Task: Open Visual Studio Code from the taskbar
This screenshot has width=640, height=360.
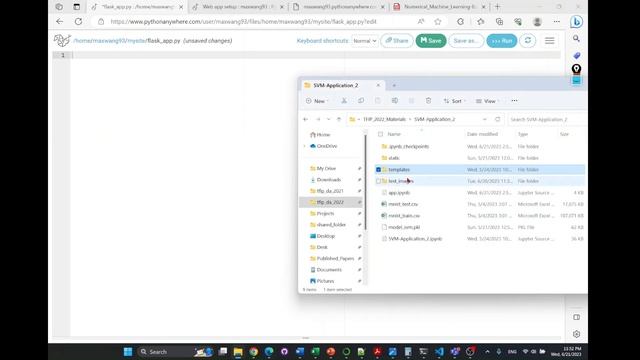Action: coord(439,351)
